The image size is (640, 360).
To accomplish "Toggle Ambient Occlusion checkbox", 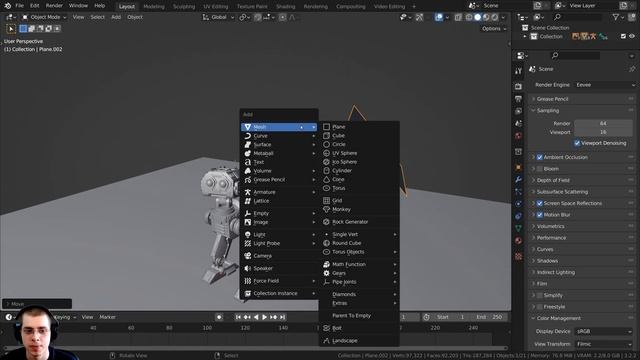I will [x=540, y=157].
